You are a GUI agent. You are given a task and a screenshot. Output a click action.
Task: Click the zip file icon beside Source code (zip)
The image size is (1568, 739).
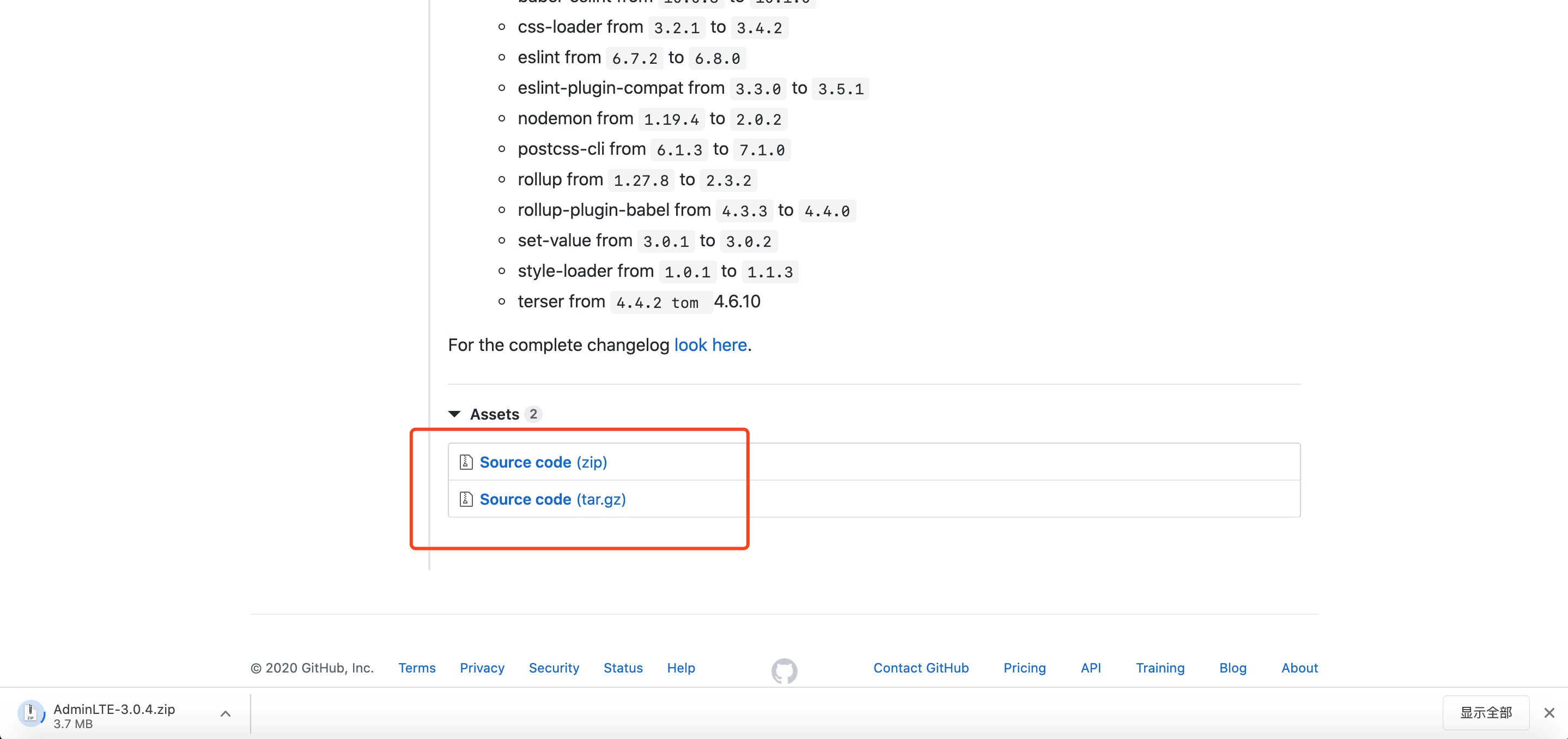click(x=466, y=462)
